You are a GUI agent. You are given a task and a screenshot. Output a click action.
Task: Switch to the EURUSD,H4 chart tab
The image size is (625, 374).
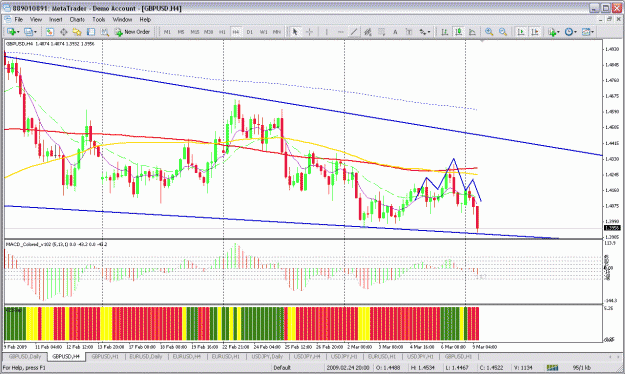(187, 356)
